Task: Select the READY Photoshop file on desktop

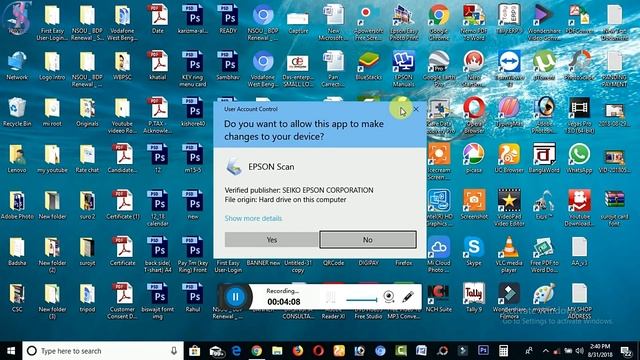Action: tap(228, 19)
